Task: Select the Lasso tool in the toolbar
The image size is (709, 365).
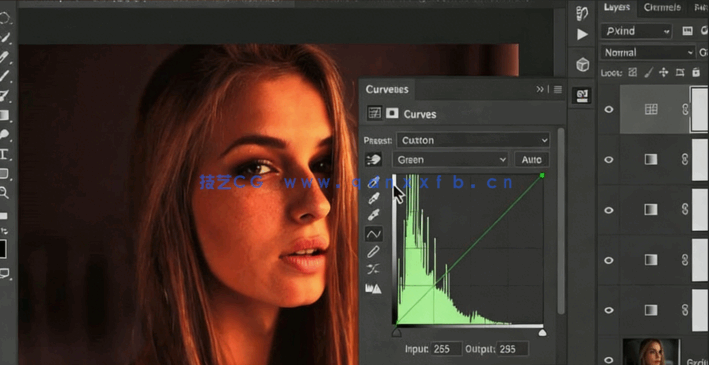Action: (x=4, y=19)
